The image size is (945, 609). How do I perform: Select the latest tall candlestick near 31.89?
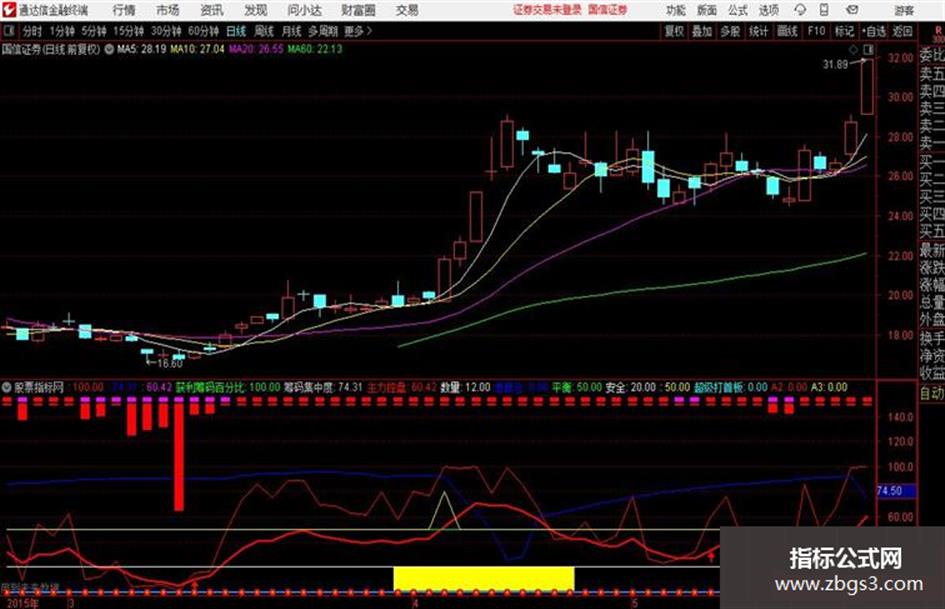click(867, 87)
